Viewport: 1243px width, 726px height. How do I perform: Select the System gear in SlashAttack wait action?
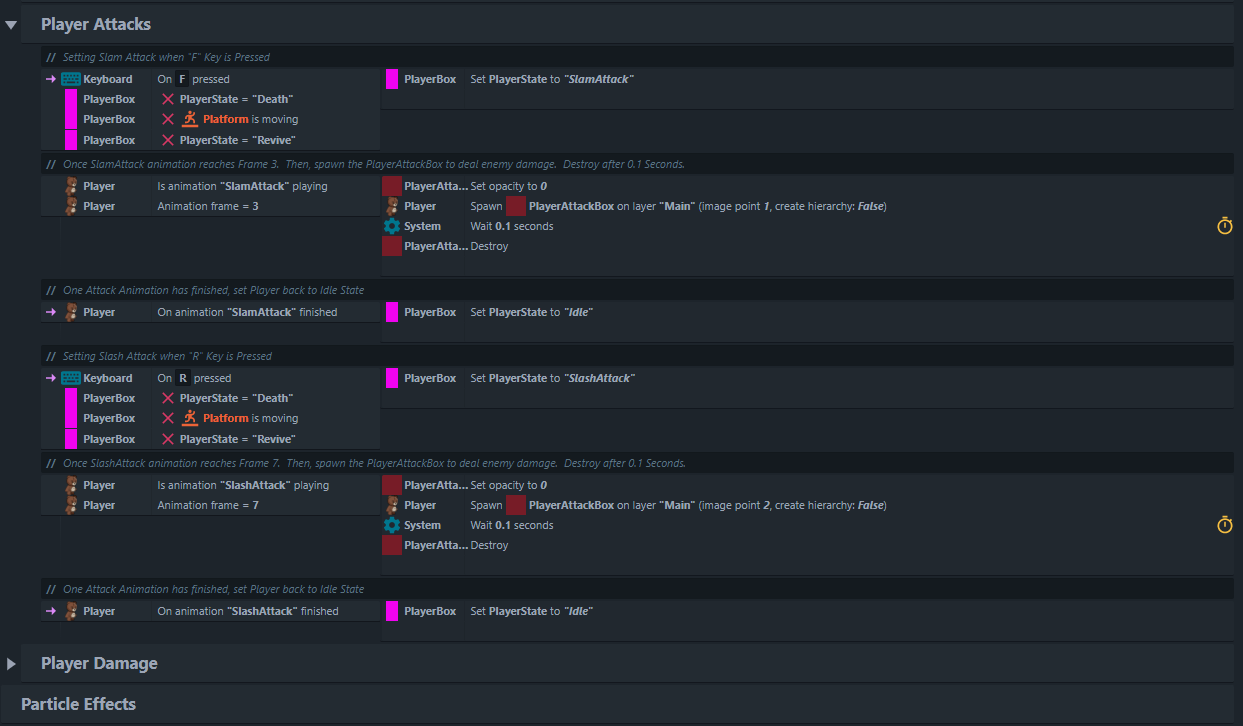pos(392,525)
